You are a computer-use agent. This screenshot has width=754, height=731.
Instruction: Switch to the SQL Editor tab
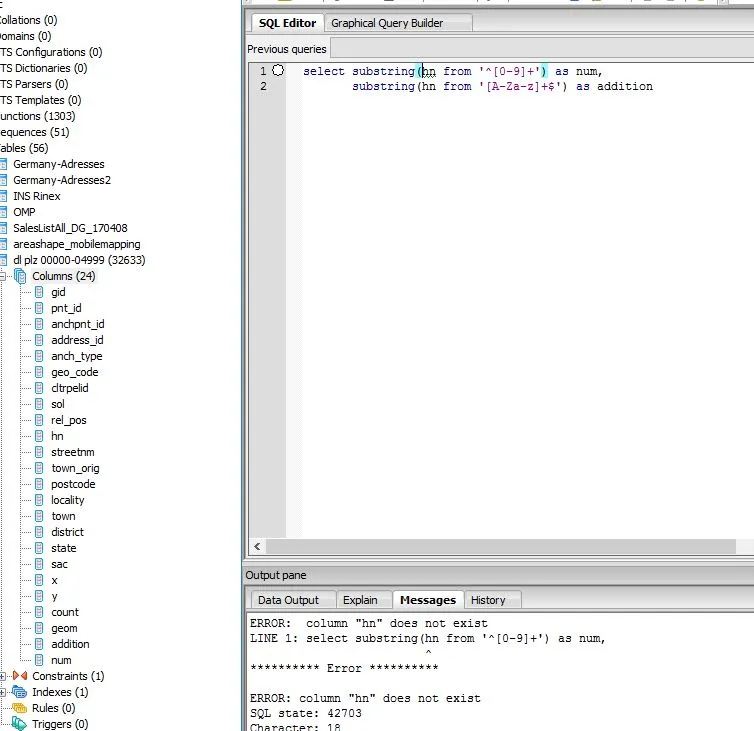(x=288, y=23)
